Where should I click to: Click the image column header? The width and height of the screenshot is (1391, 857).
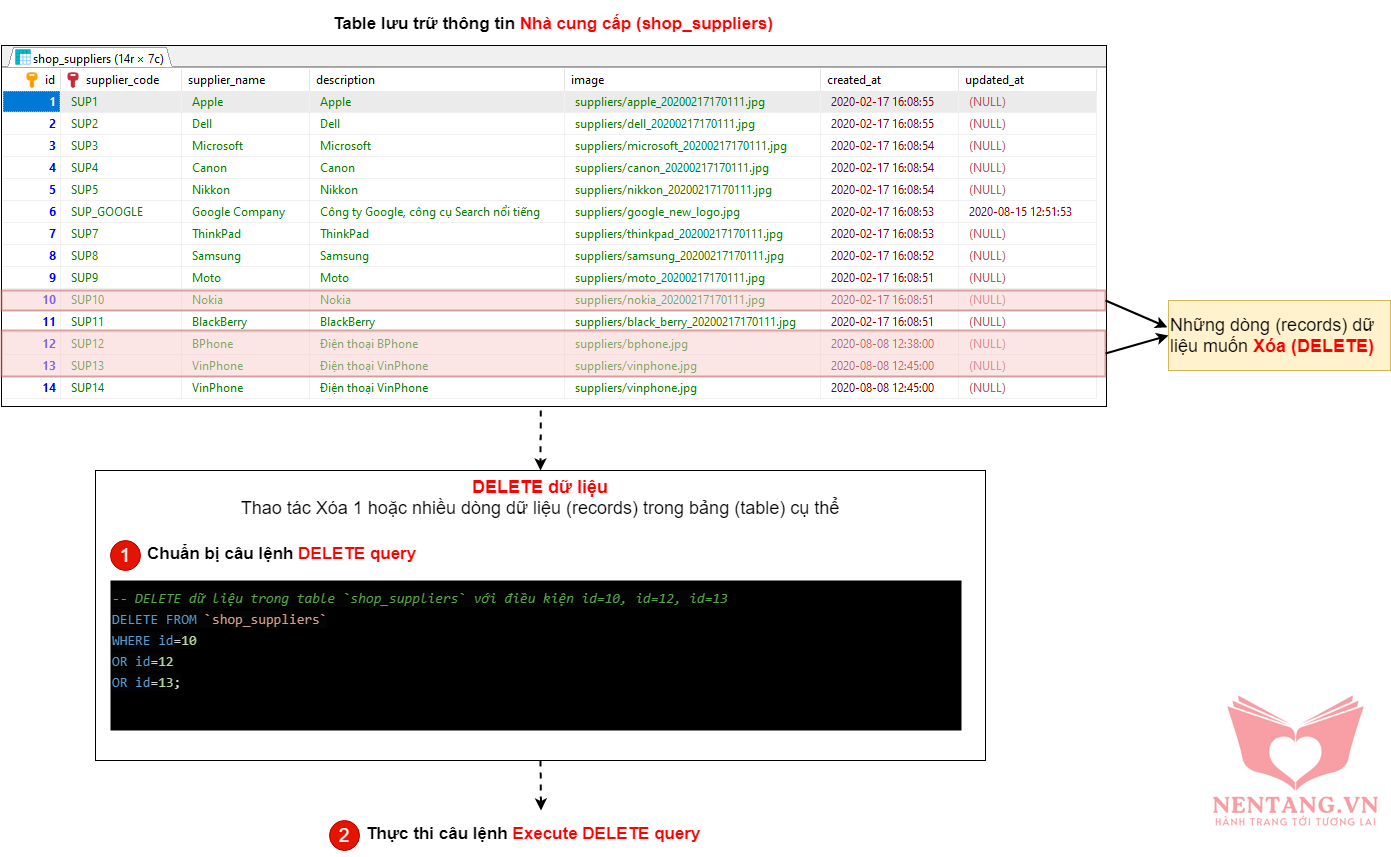coord(588,80)
